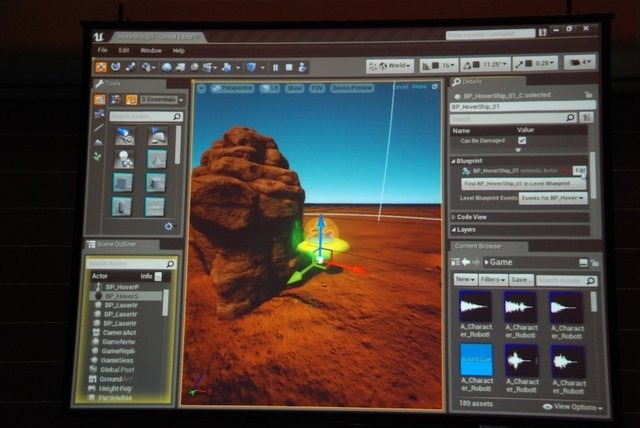Click the blue globe toolbar icon
This screenshot has width=640, height=428.
point(166,67)
